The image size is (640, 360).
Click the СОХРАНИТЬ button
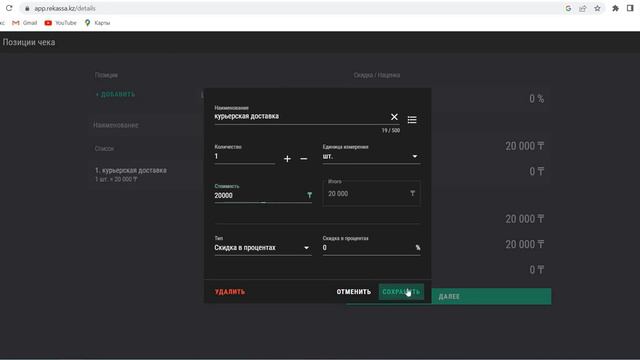(401, 292)
